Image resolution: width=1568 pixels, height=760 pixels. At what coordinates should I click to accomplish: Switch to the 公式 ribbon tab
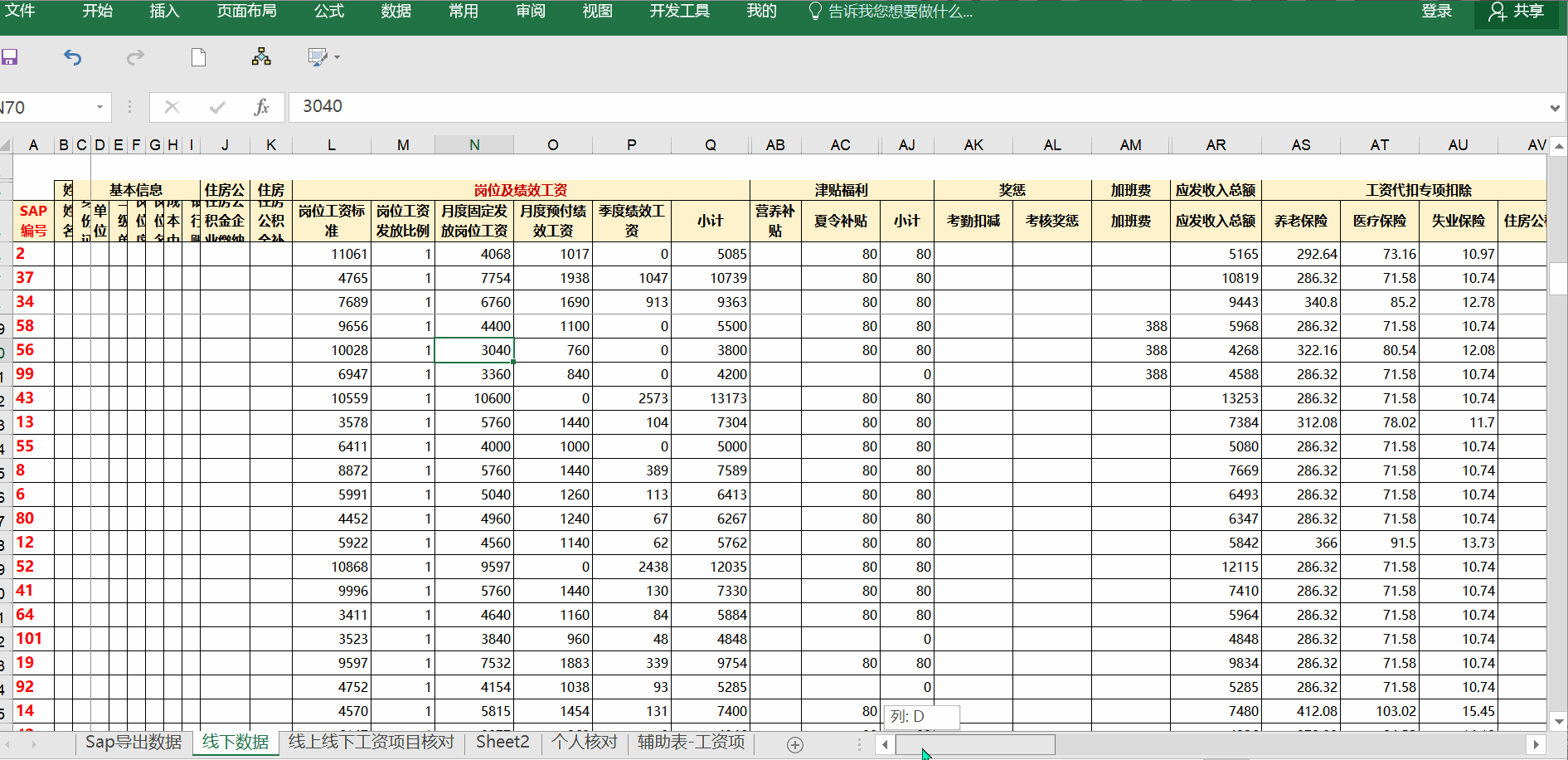pyautogui.click(x=328, y=11)
